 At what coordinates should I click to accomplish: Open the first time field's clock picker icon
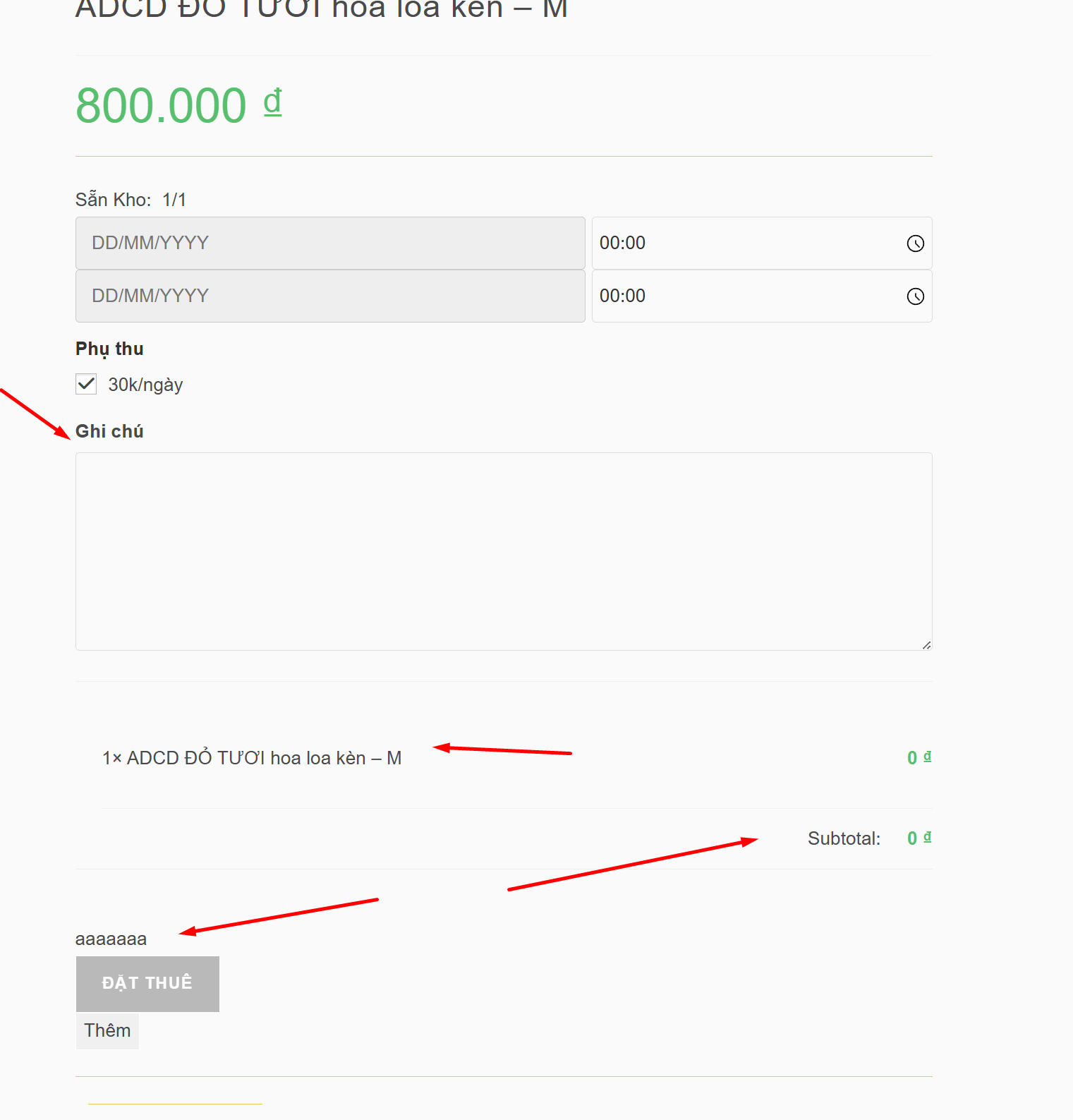915,243
